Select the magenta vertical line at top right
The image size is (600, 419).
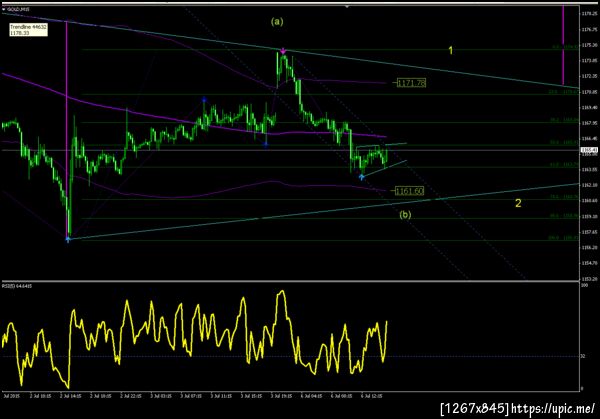pyautogui.click(x=563, y=45)
